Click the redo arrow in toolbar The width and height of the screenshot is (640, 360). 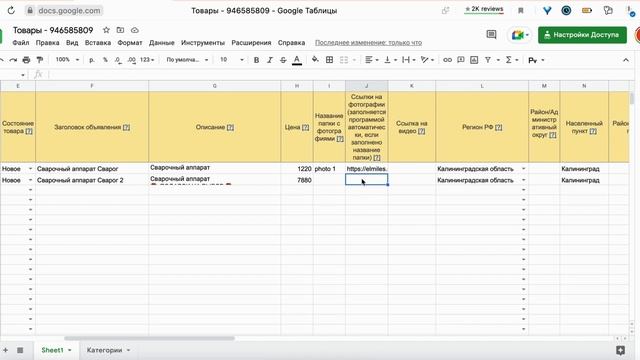click(x=13, y=60)
